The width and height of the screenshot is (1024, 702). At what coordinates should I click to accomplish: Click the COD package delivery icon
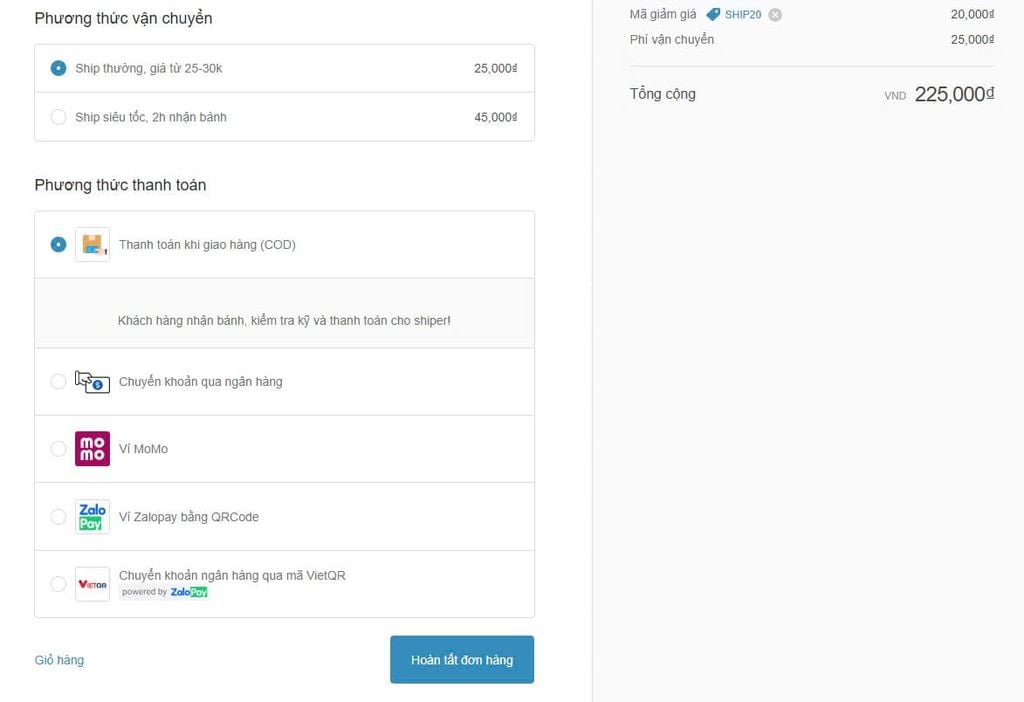tap(92, 244)
